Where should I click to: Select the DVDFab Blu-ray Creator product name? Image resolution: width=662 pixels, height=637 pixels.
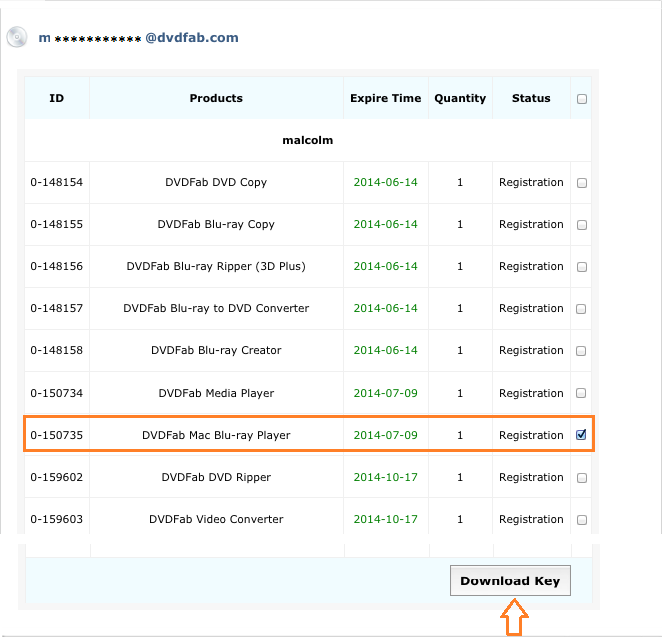coord(216,350)
